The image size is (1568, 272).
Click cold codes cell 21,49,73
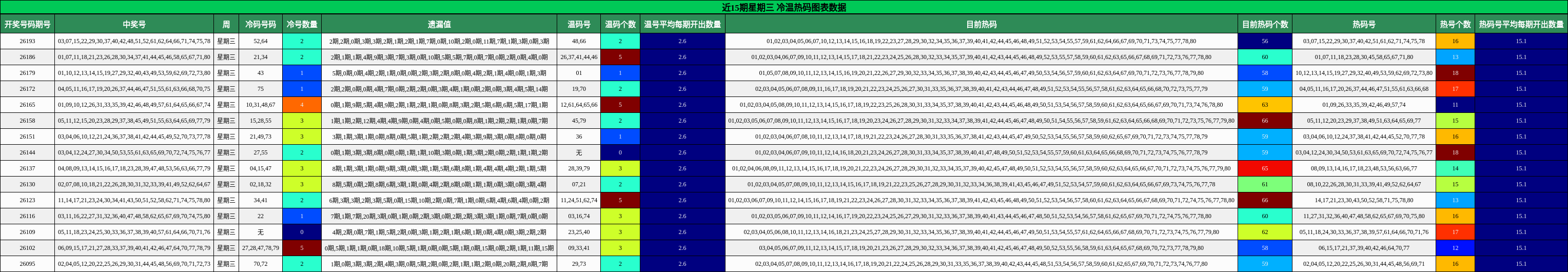coord(261,137)
